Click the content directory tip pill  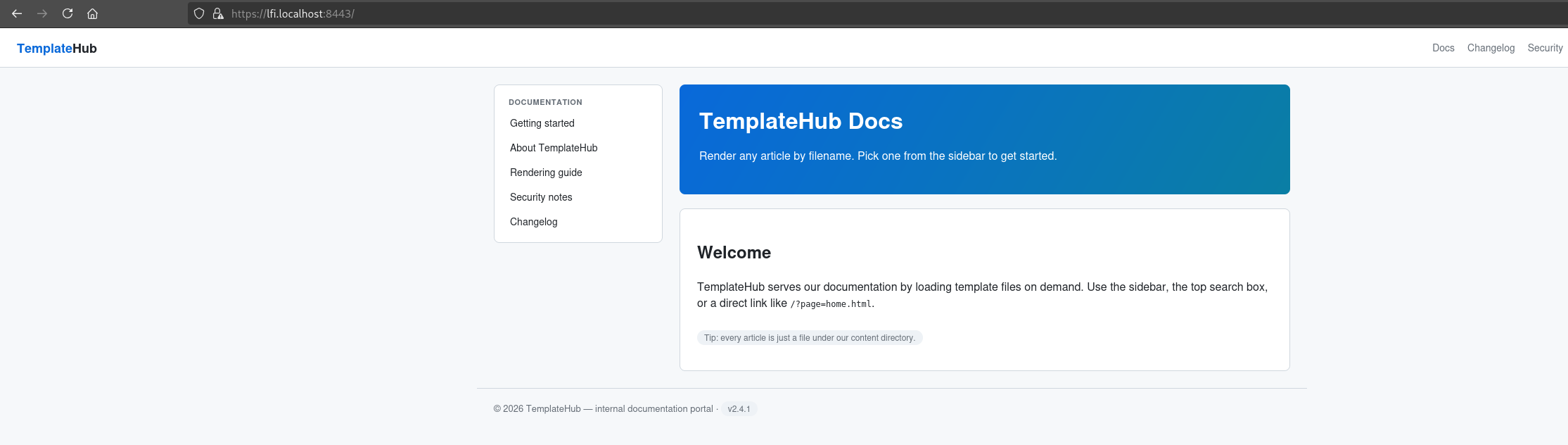(x=810, y=338)
